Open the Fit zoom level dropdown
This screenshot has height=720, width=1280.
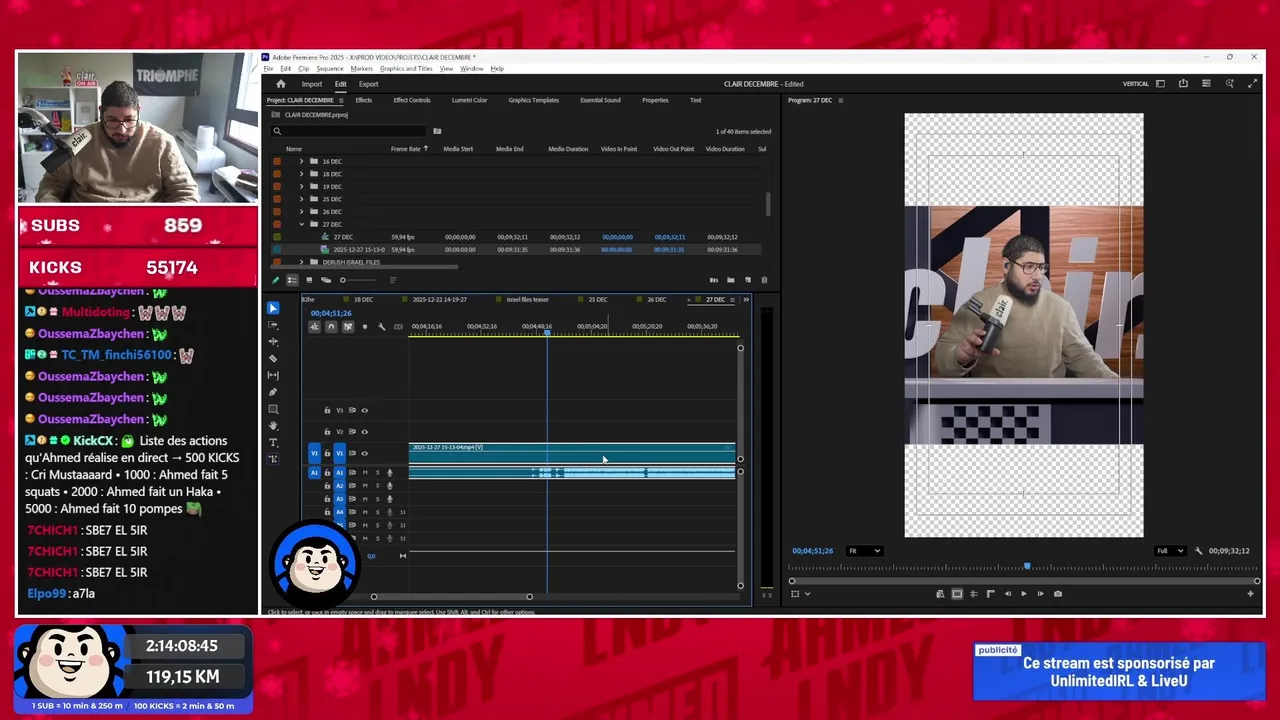[865, 551]
